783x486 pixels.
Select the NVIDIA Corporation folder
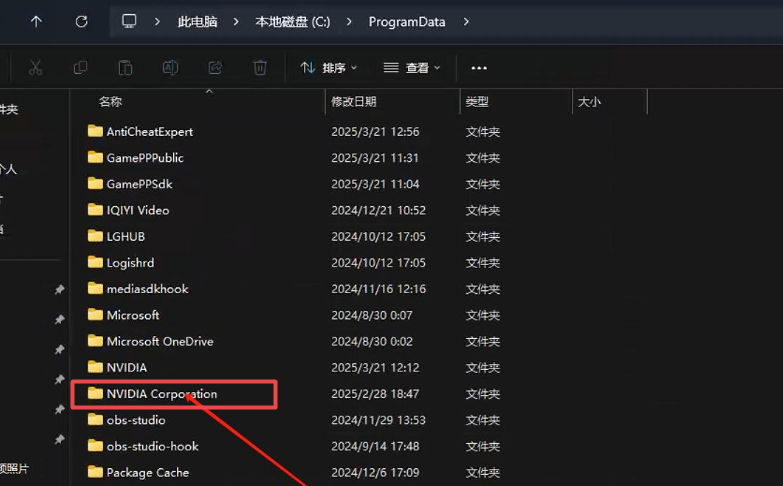pyautogui.click(x=161, y=394)
